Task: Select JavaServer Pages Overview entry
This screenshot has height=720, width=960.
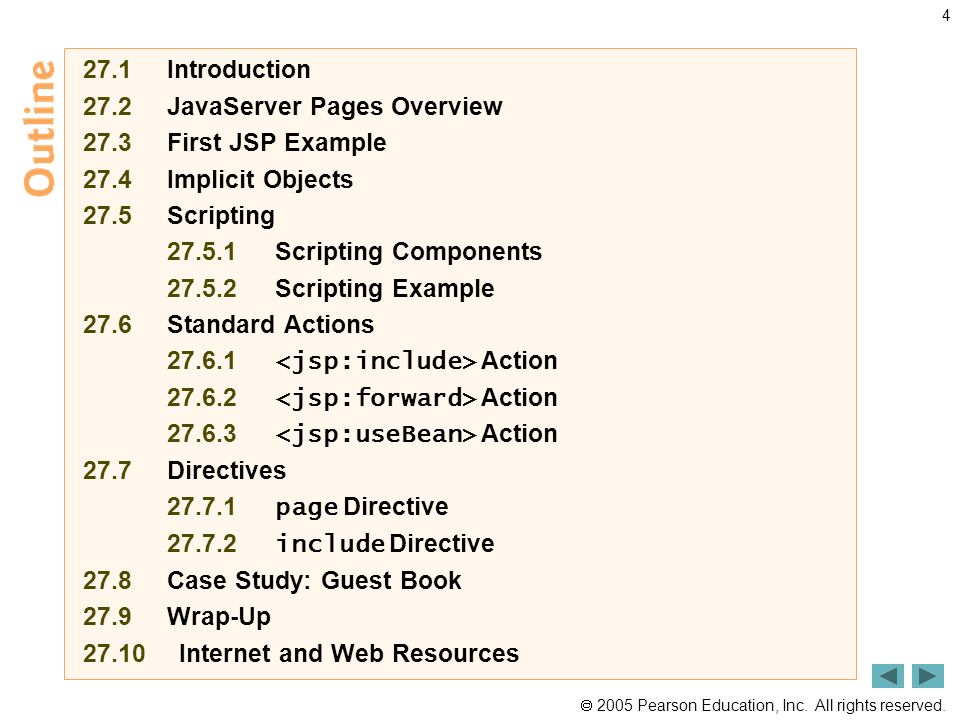Action: pyautogui.click(x=293, y=107)
